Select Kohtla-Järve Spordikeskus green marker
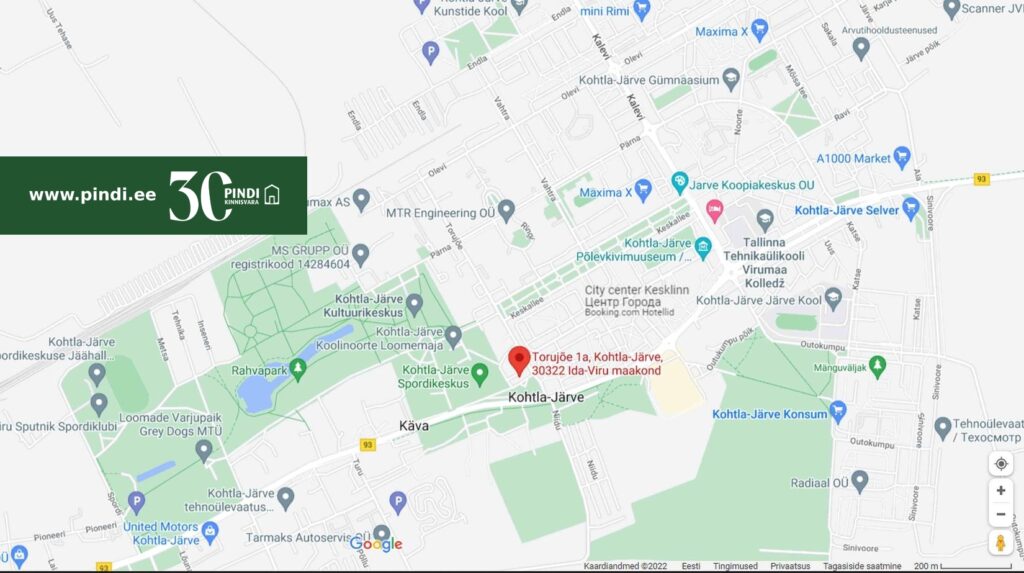 click(480, 375)
